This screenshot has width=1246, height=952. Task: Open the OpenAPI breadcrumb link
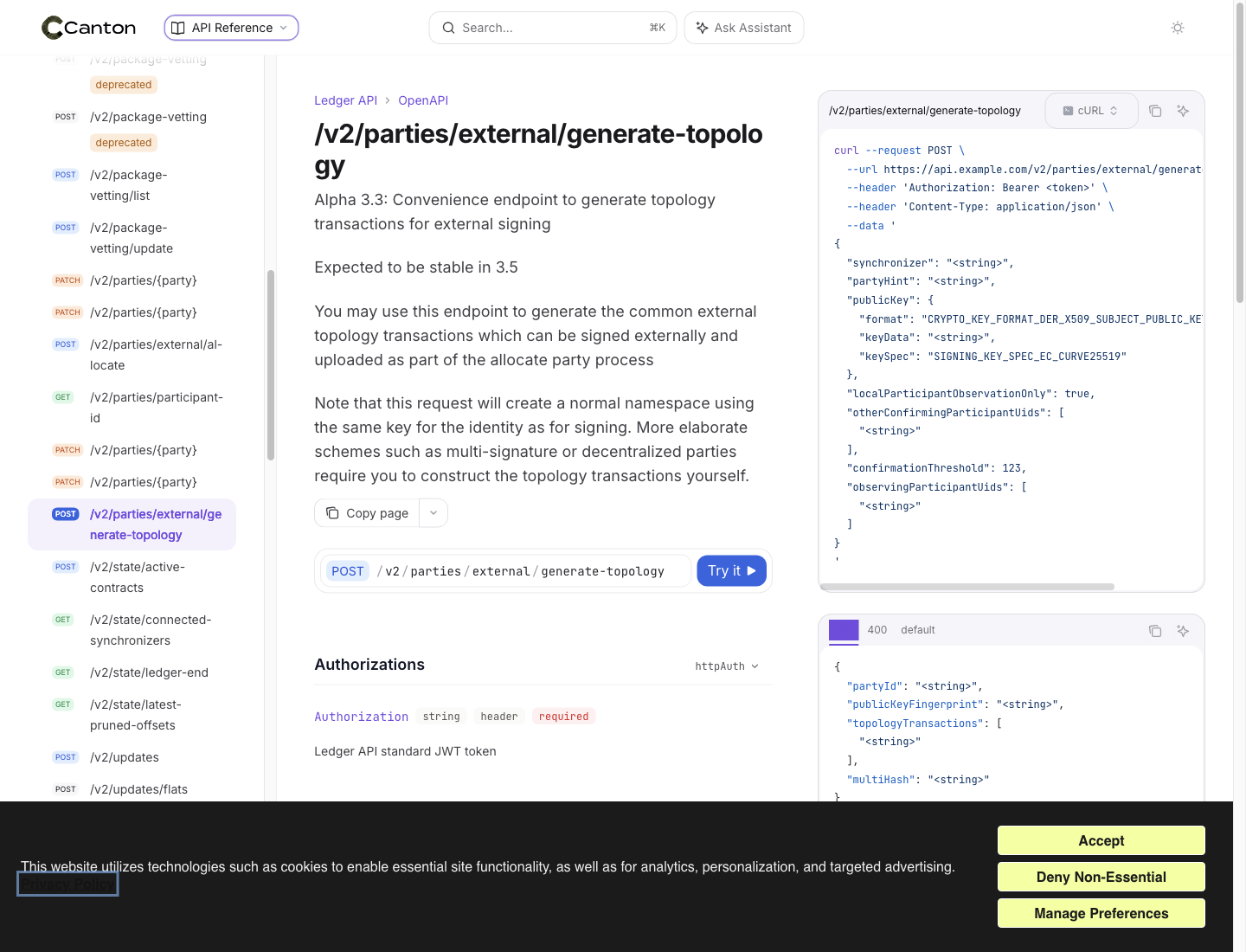[423, 100]
